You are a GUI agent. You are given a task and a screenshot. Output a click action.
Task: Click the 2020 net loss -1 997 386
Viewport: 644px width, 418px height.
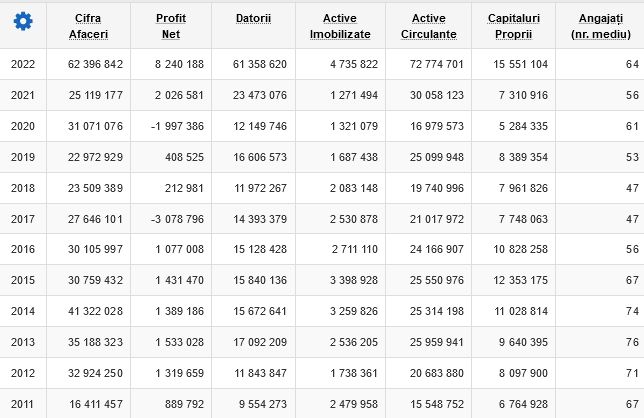(x=177, y=126)
